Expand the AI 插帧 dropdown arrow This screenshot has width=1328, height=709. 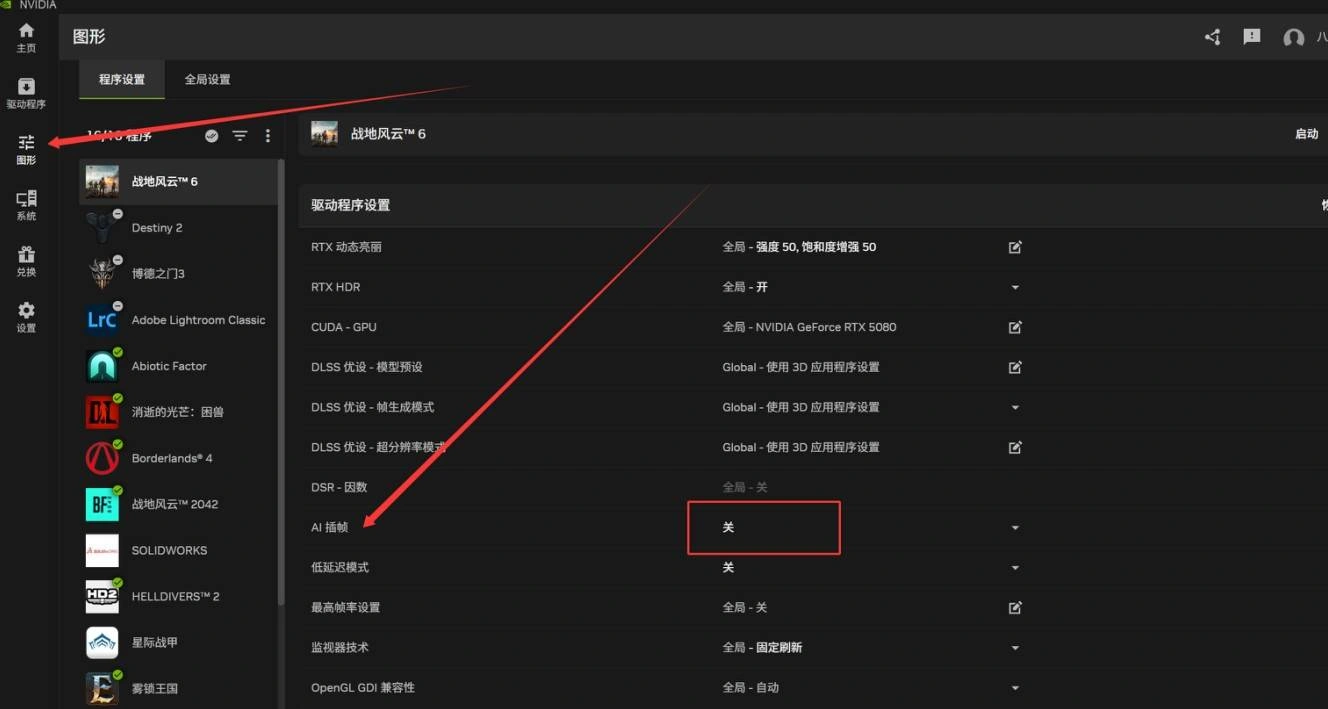point(1015,528)
